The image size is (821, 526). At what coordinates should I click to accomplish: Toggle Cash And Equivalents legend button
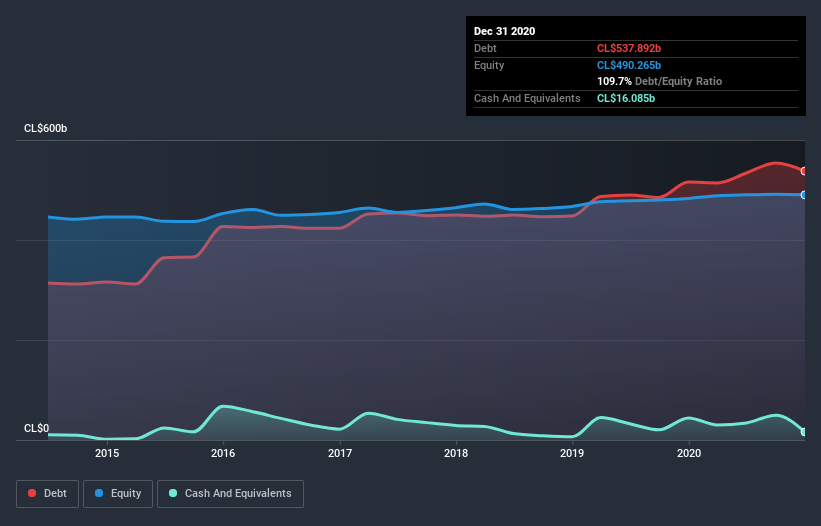230,494
